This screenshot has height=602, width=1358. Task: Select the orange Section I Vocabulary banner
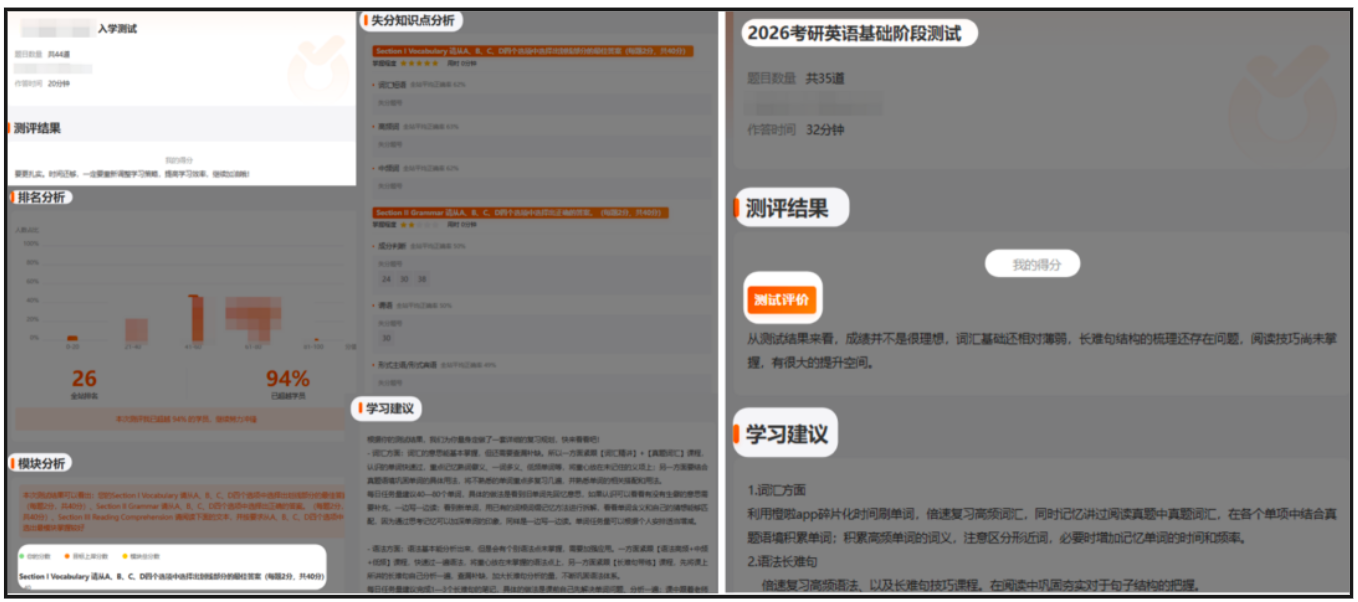tap(531, 50)
